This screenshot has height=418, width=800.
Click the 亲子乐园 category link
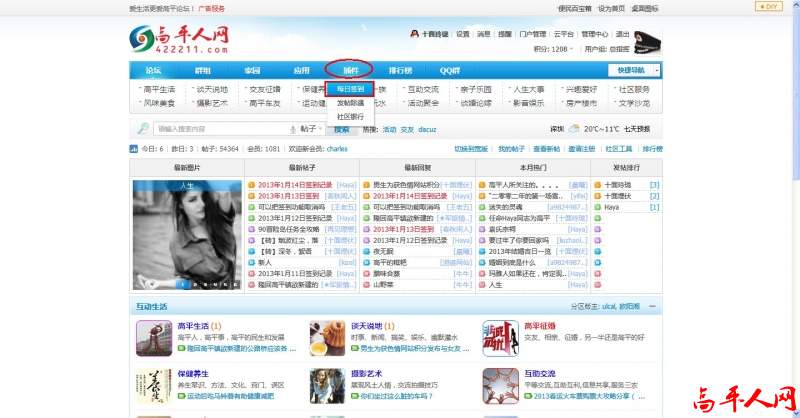476,89
